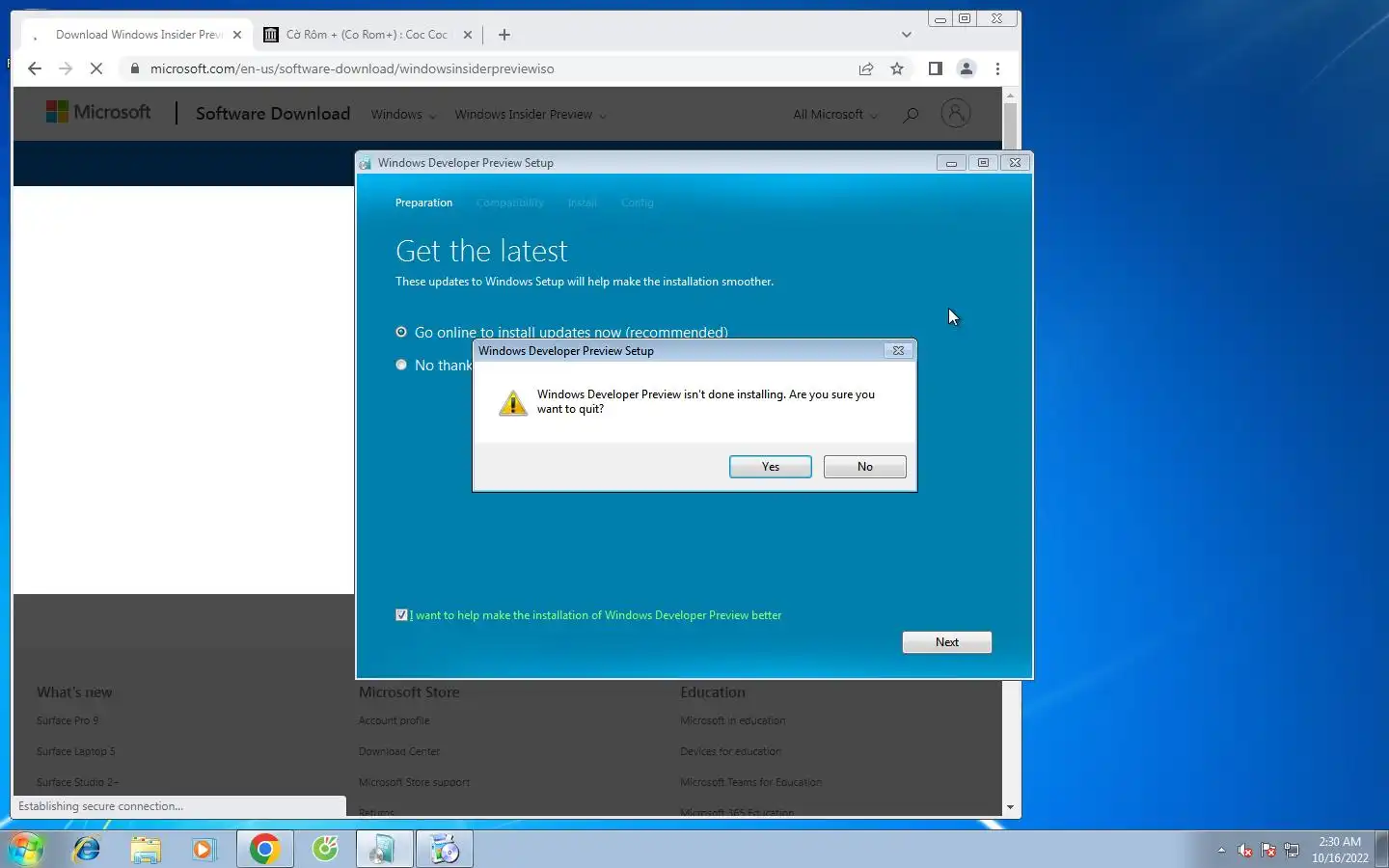Show hidden system tray icons
Viewport: 1389px width, 868px height.
(x=1221, y=850)
